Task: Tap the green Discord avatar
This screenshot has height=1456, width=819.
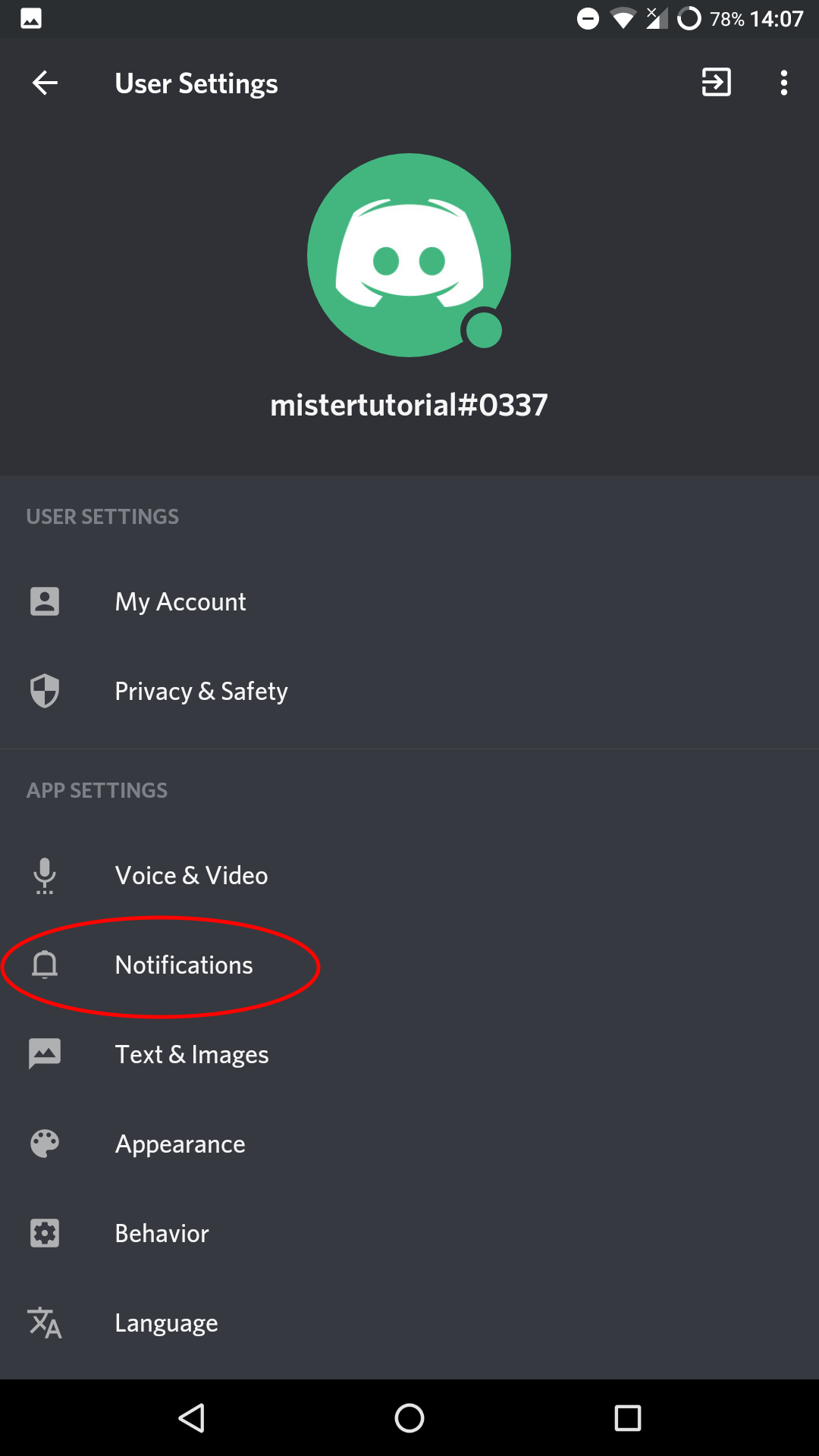Action: click(409, 255)
